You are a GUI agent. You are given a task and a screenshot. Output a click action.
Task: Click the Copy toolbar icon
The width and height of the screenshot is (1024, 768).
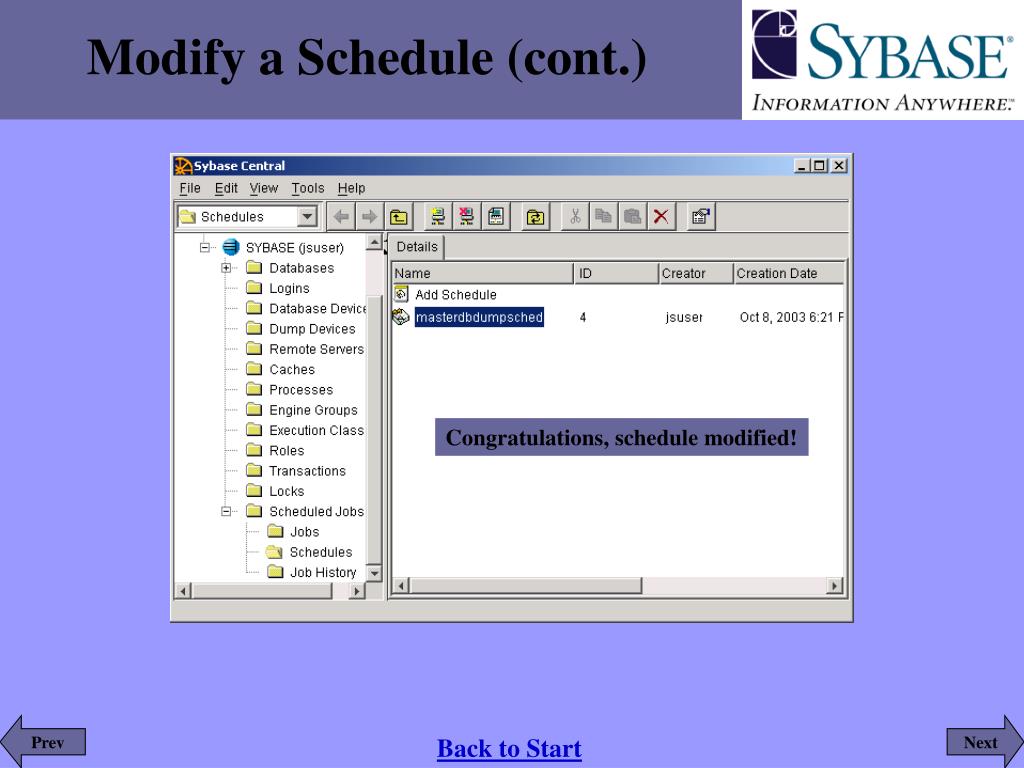coord(603,217)
